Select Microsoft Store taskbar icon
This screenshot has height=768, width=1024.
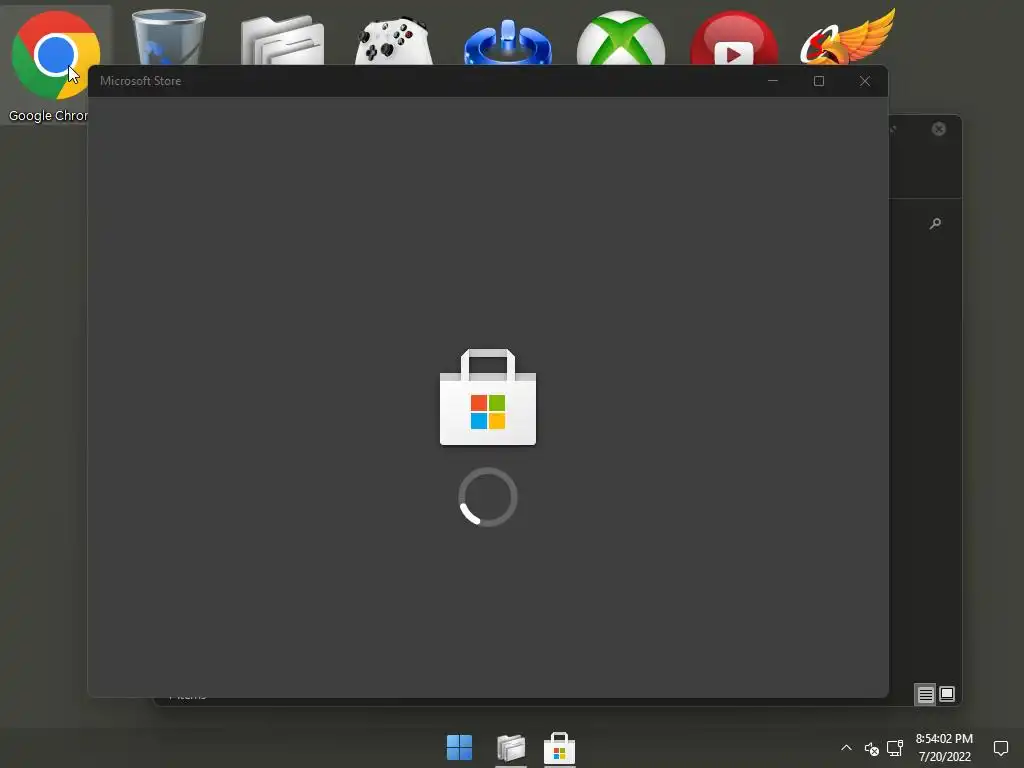[x=560, y=748]
